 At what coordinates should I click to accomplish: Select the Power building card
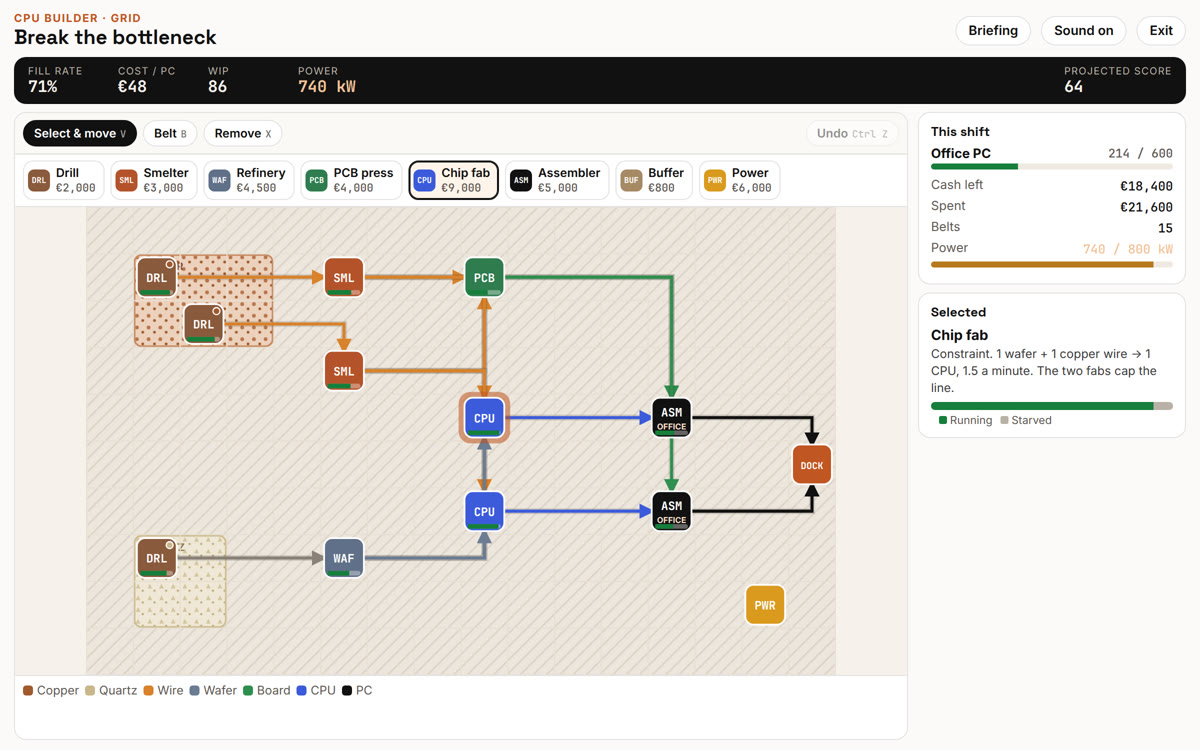point(739,180)
